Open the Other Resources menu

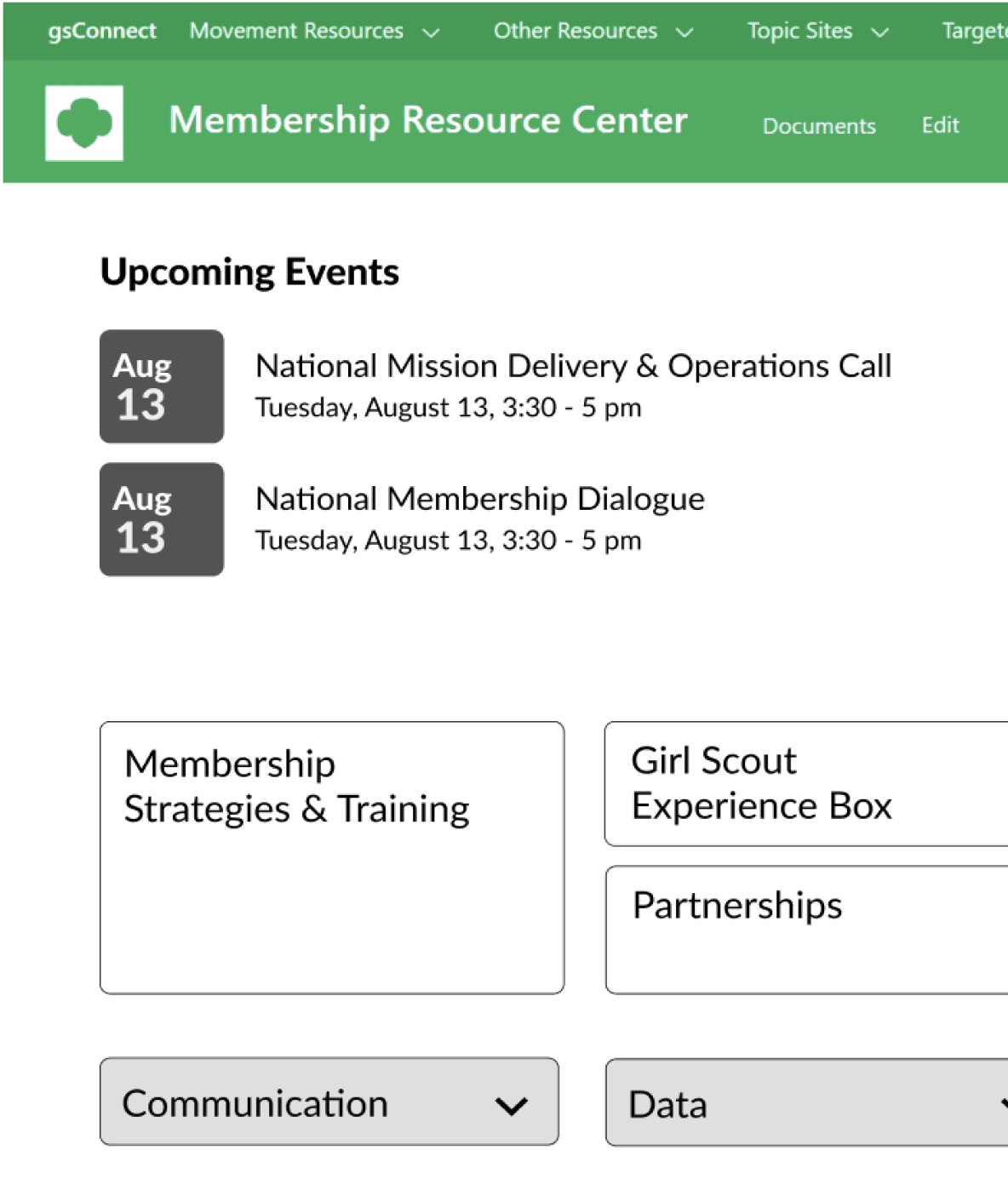(593, 31)
